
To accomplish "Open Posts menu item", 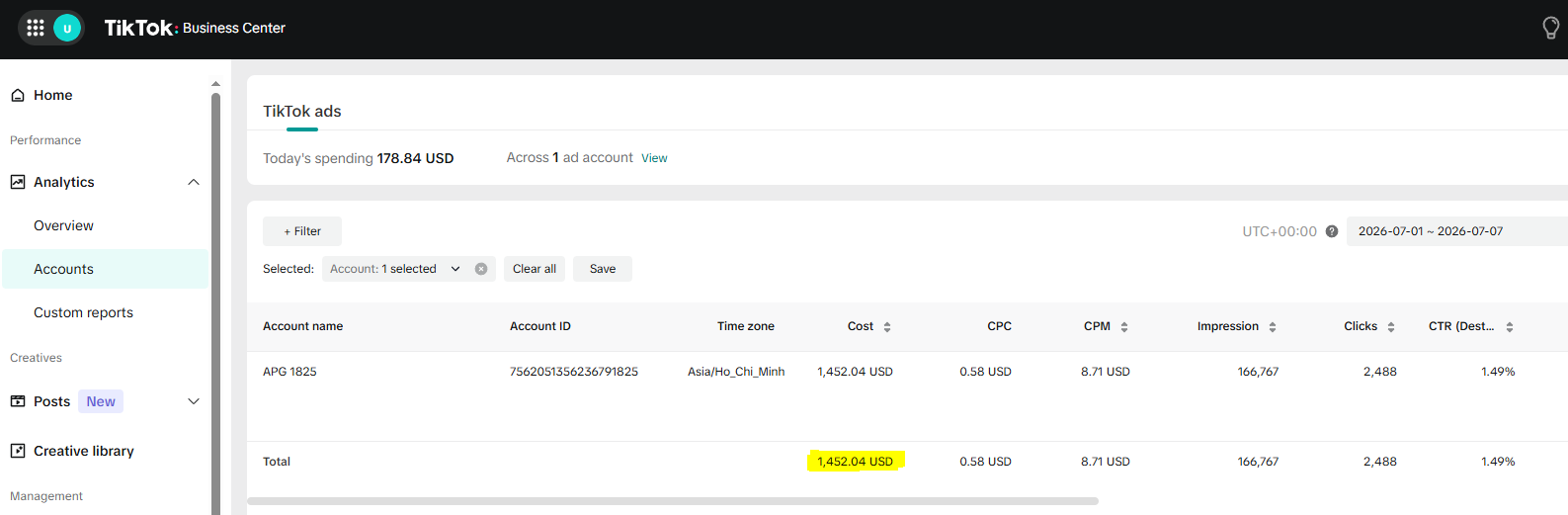I will pos(51,401).
